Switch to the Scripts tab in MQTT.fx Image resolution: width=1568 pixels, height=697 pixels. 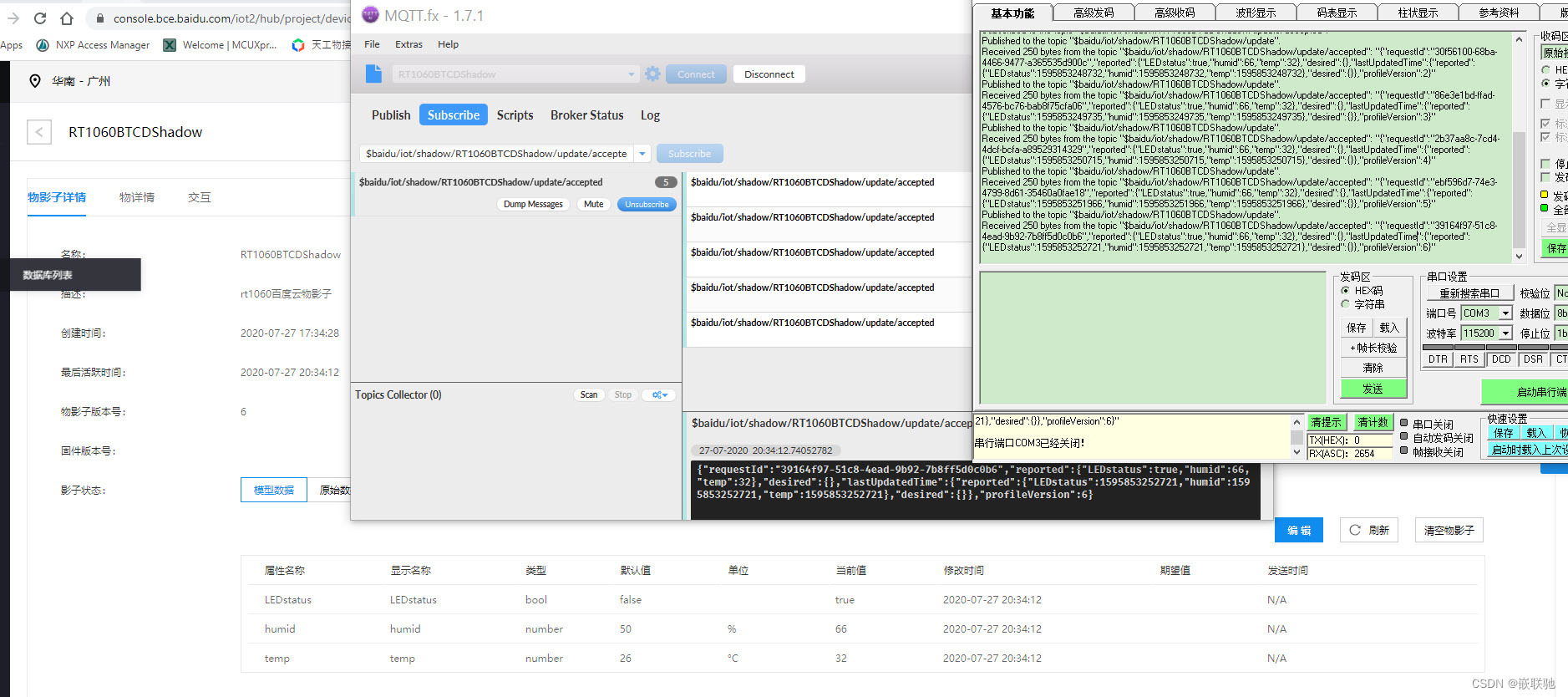515,115
